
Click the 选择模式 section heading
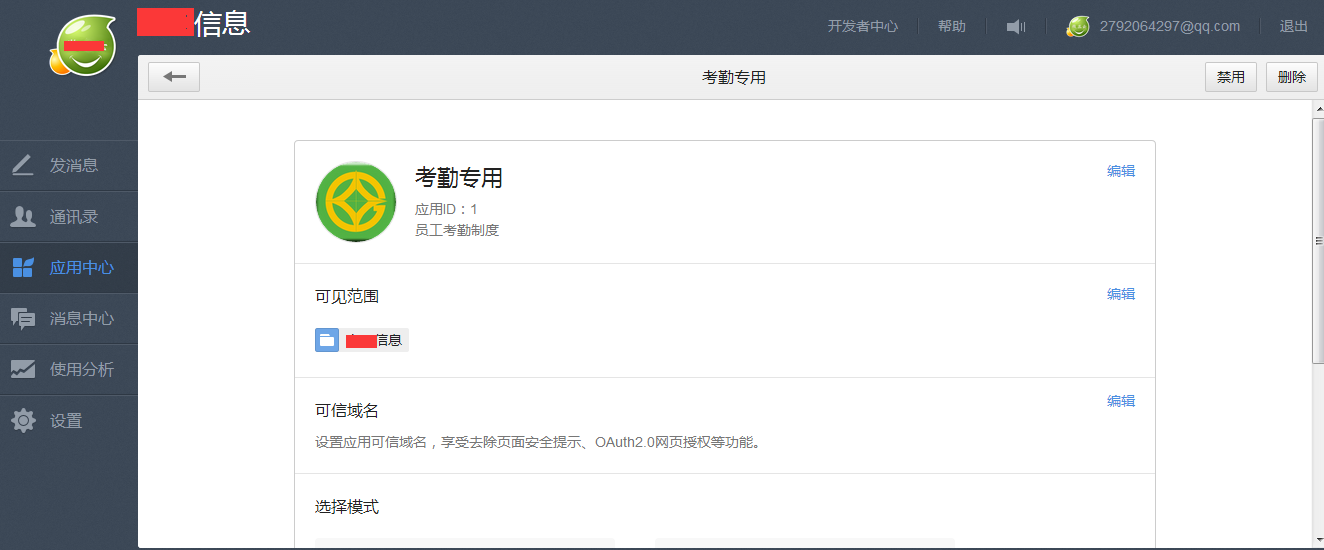point(347,507)
